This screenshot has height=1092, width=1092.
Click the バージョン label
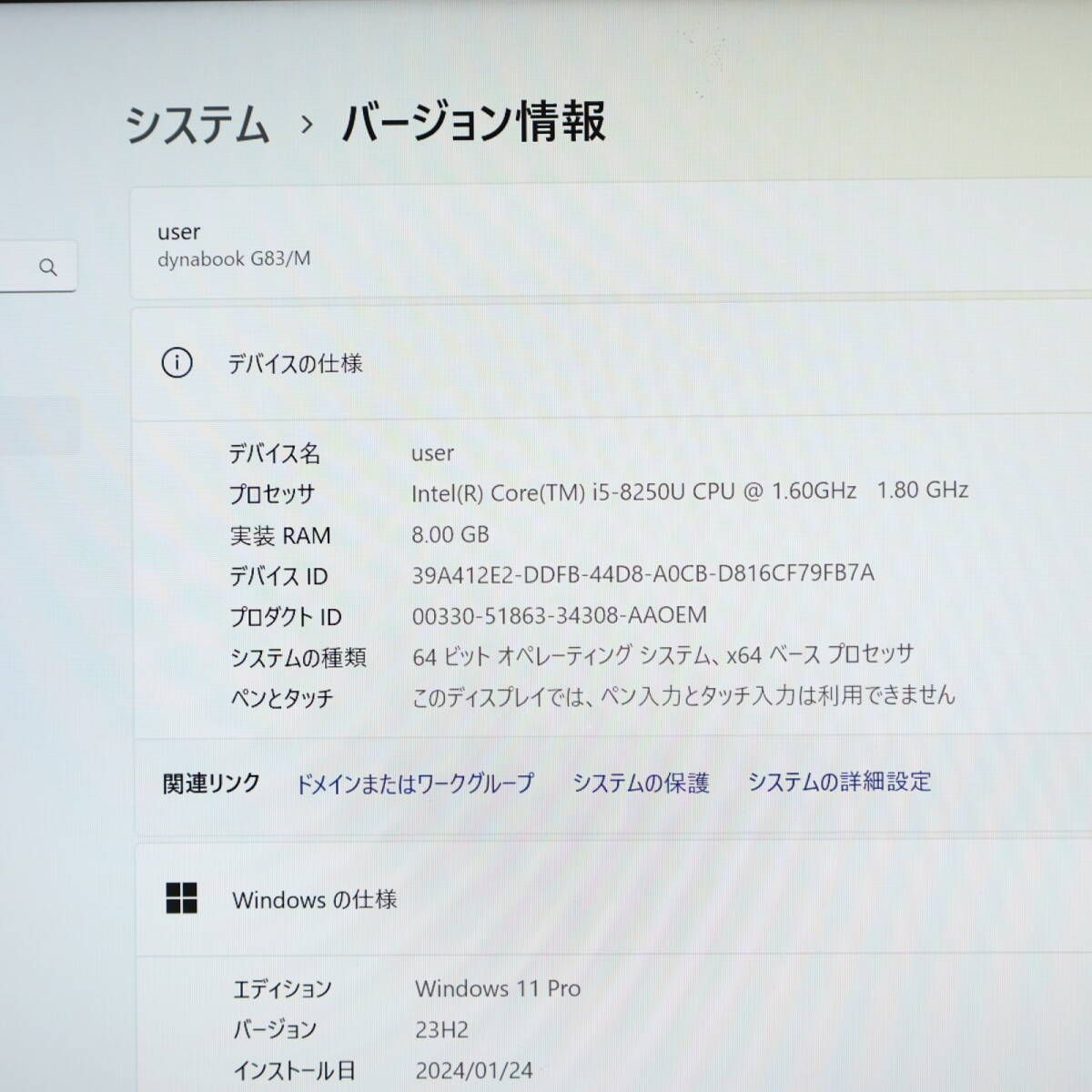point(275,1030)
